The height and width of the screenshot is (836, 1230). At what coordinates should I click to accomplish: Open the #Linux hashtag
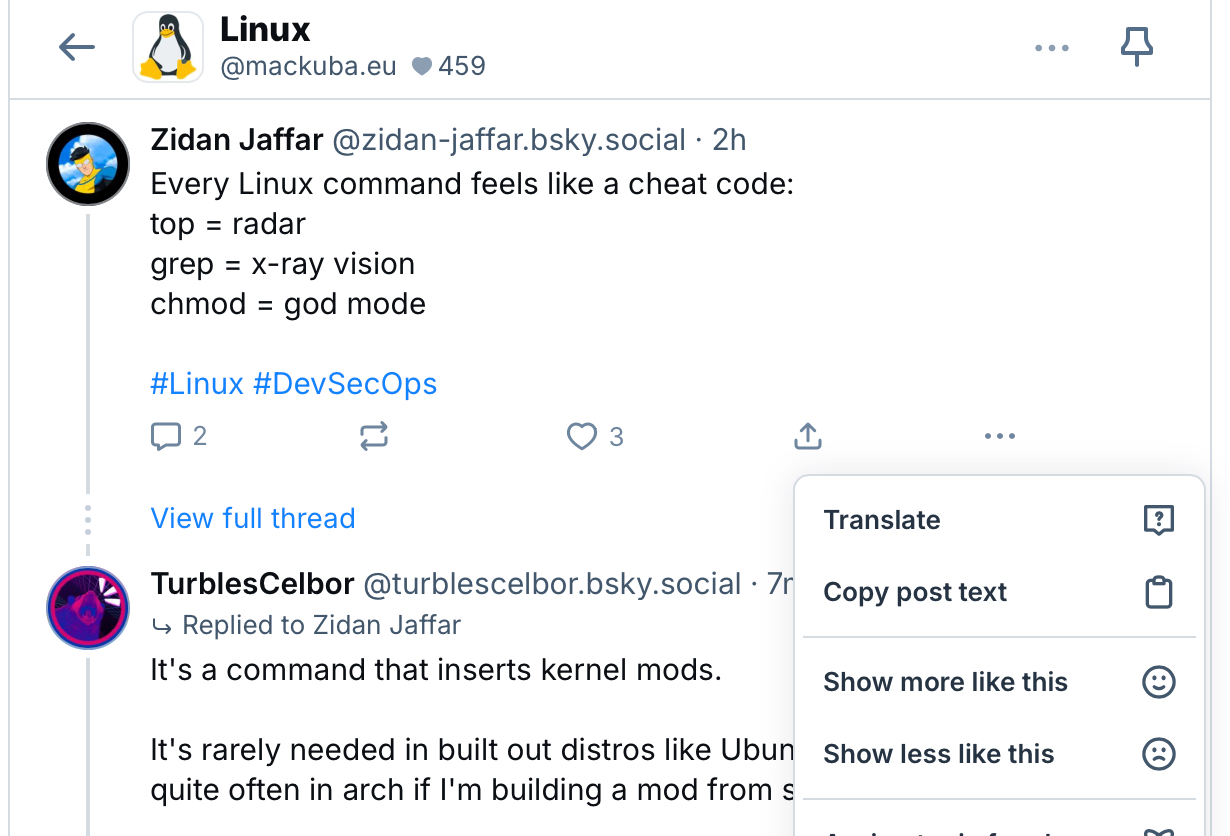coord(197,384)
